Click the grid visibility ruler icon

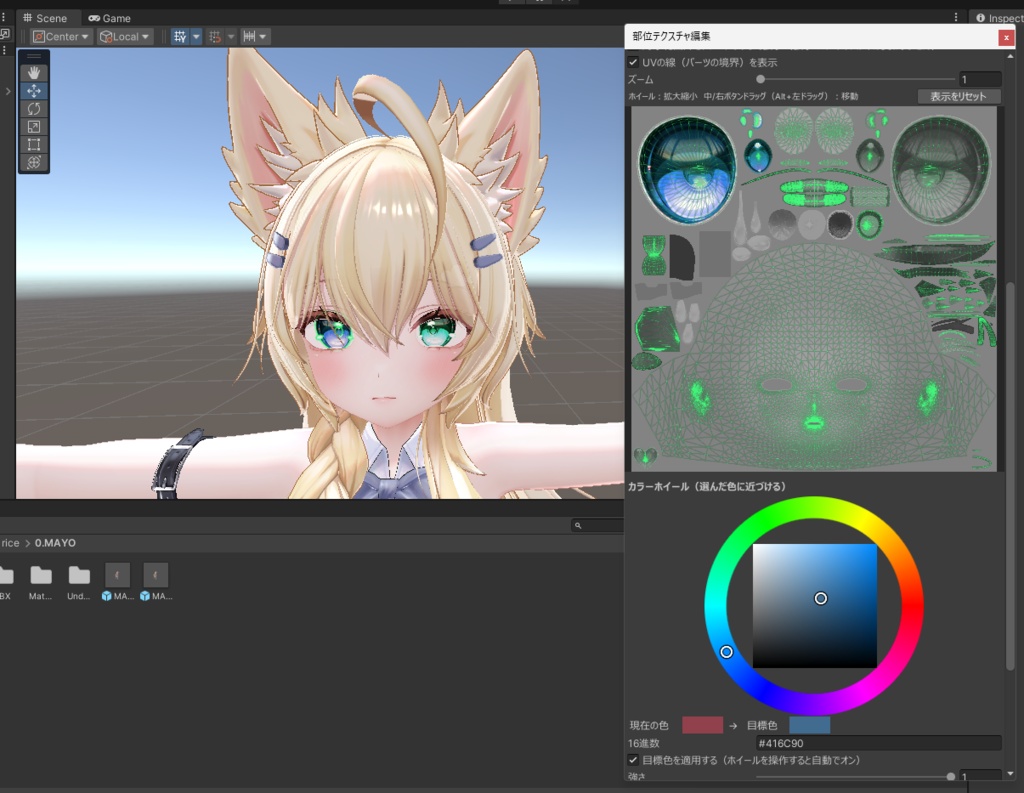pyautogui.click(x=249, y=37)
